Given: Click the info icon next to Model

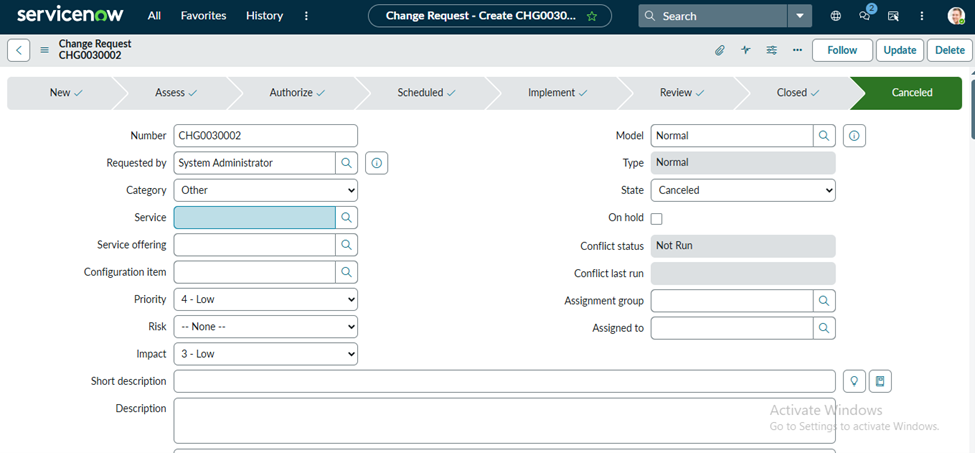Looking at the screenshot, I should click(854, 135).
